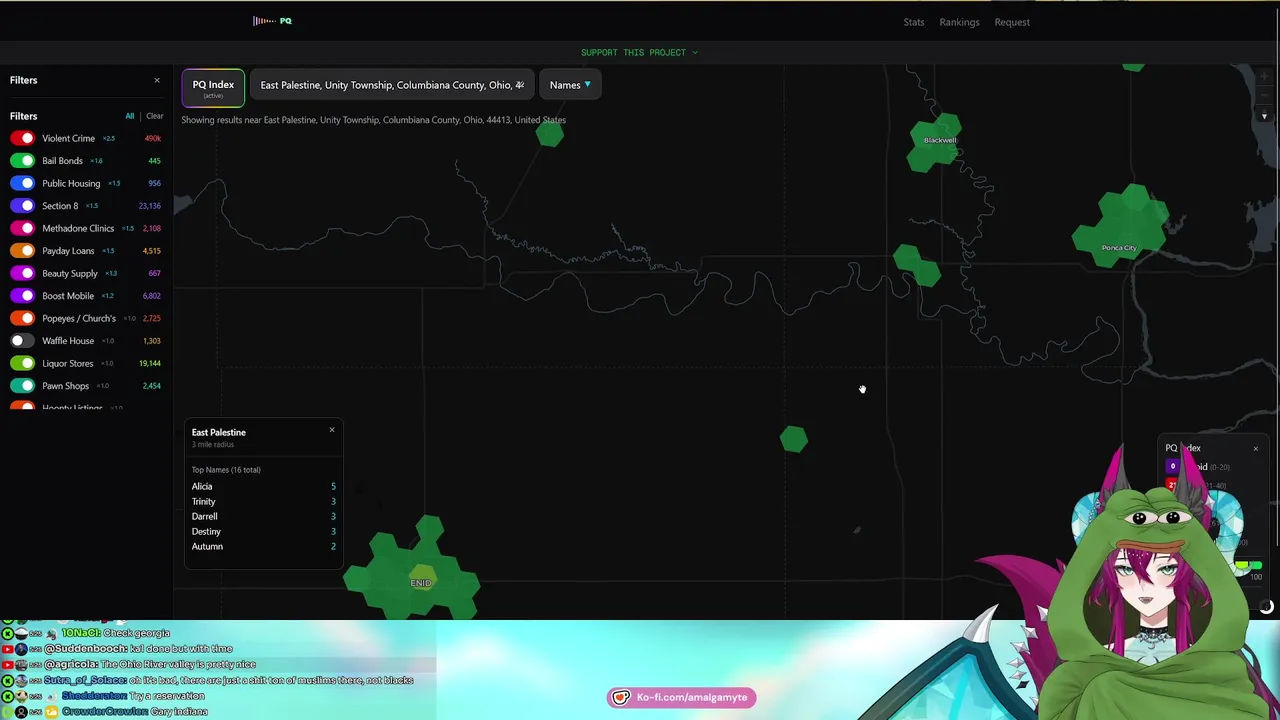The image size is (1280, 720).
Task: Click the location search field
Action: click(x=392, y=85)
